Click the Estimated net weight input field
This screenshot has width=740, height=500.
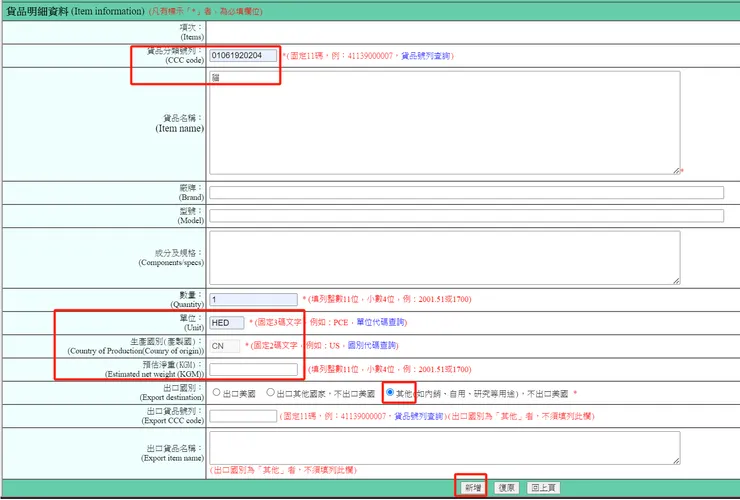click(x=253, y=369)
